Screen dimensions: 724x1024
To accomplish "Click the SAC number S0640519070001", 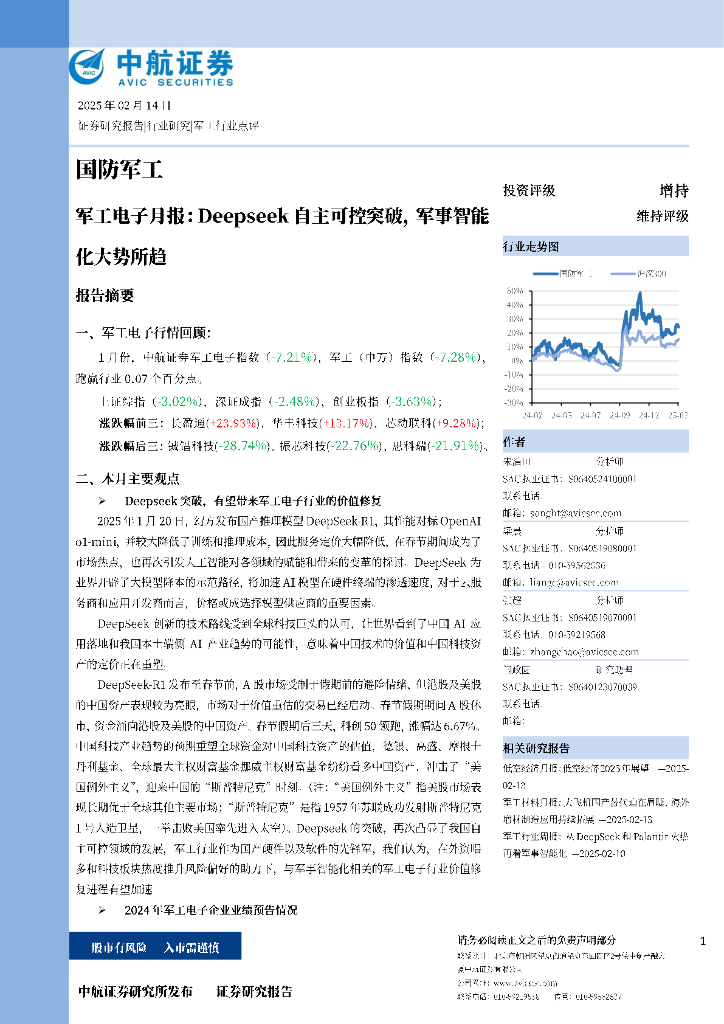I will (601, 617).
